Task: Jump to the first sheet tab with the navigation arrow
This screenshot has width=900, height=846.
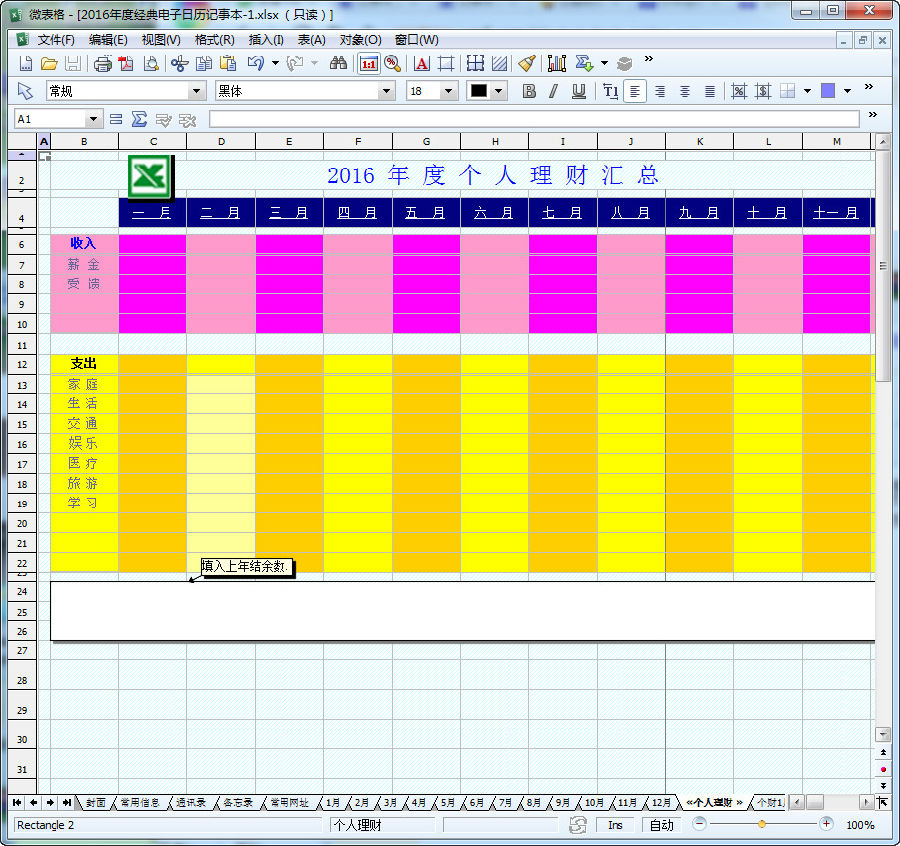Action: (x=17, y=802)
